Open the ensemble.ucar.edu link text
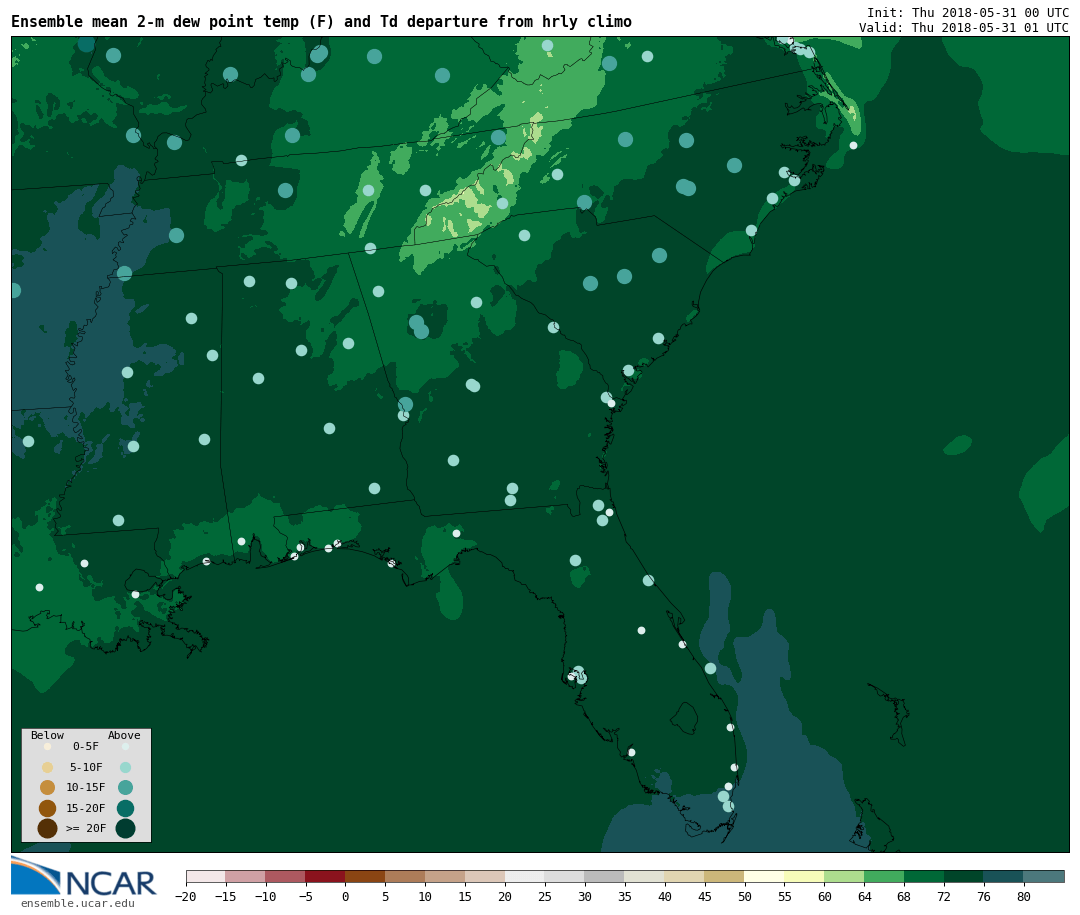The height and width of the screenshot is (915, 1080). coord(78,903)
